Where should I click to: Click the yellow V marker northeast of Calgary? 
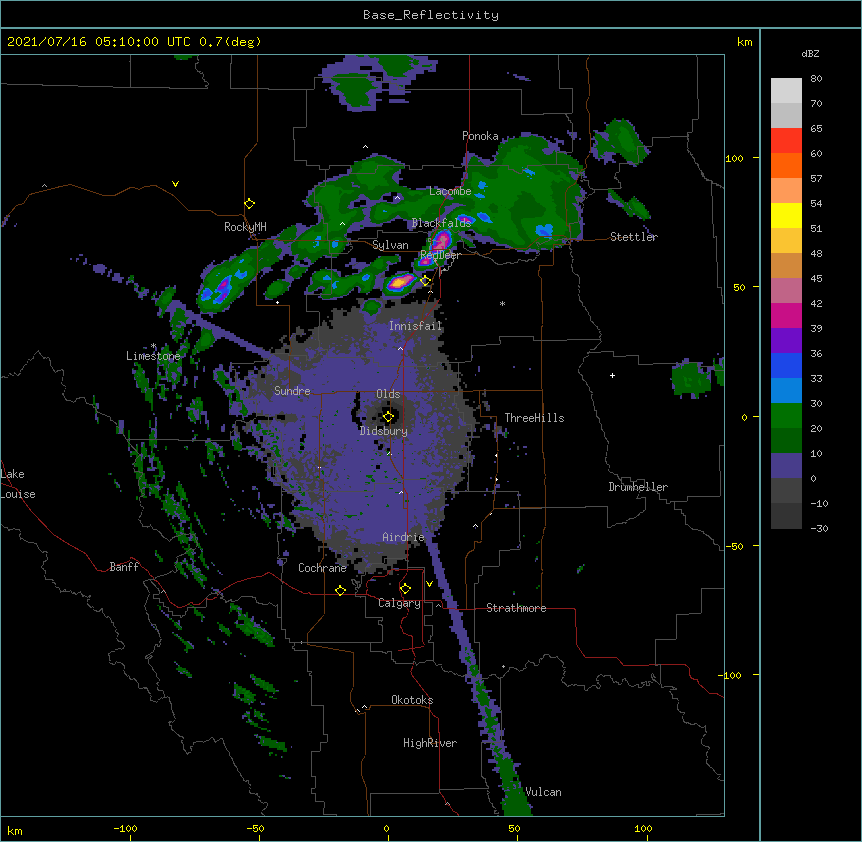tap(429, 584)
